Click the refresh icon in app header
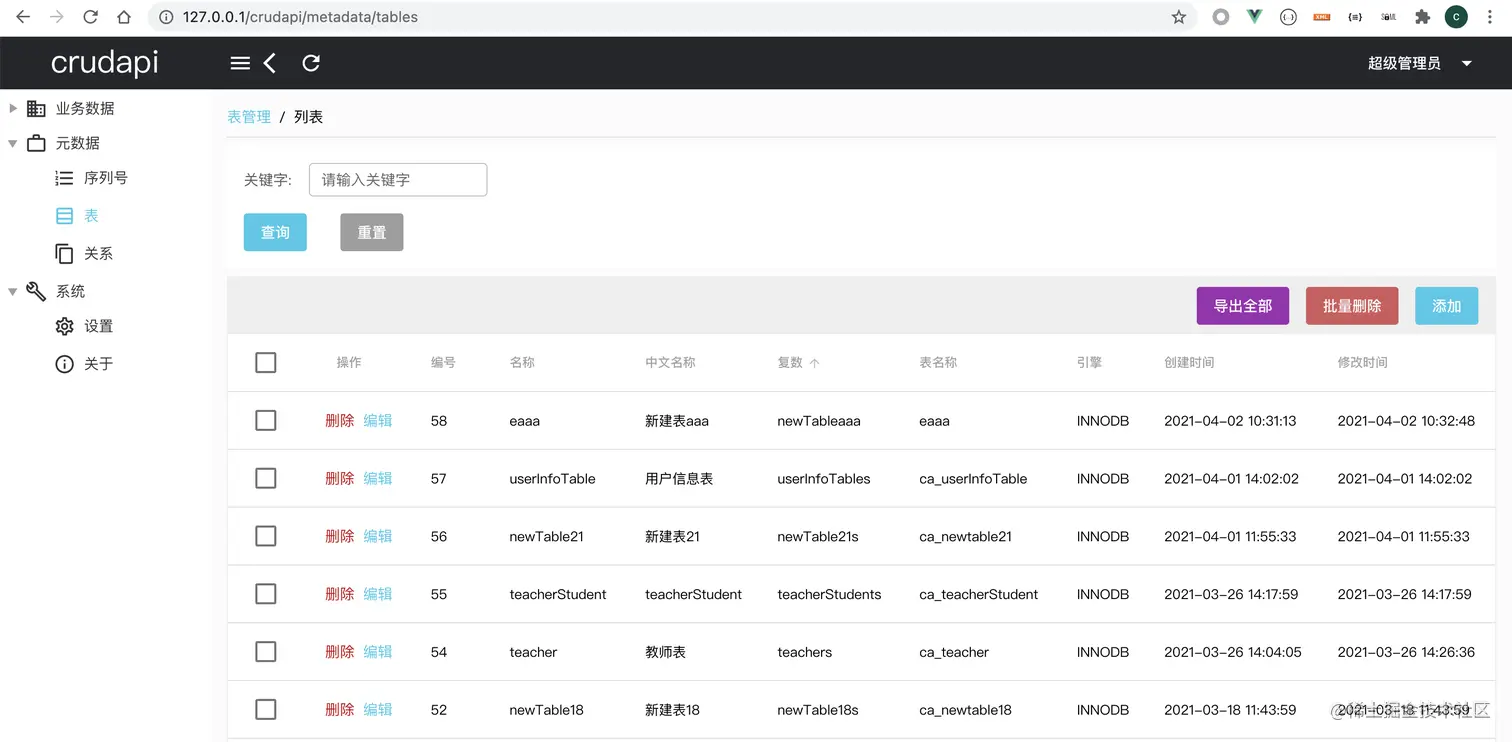The height and width of the screenshot is (742, 1512). click(x=311, y=63)
